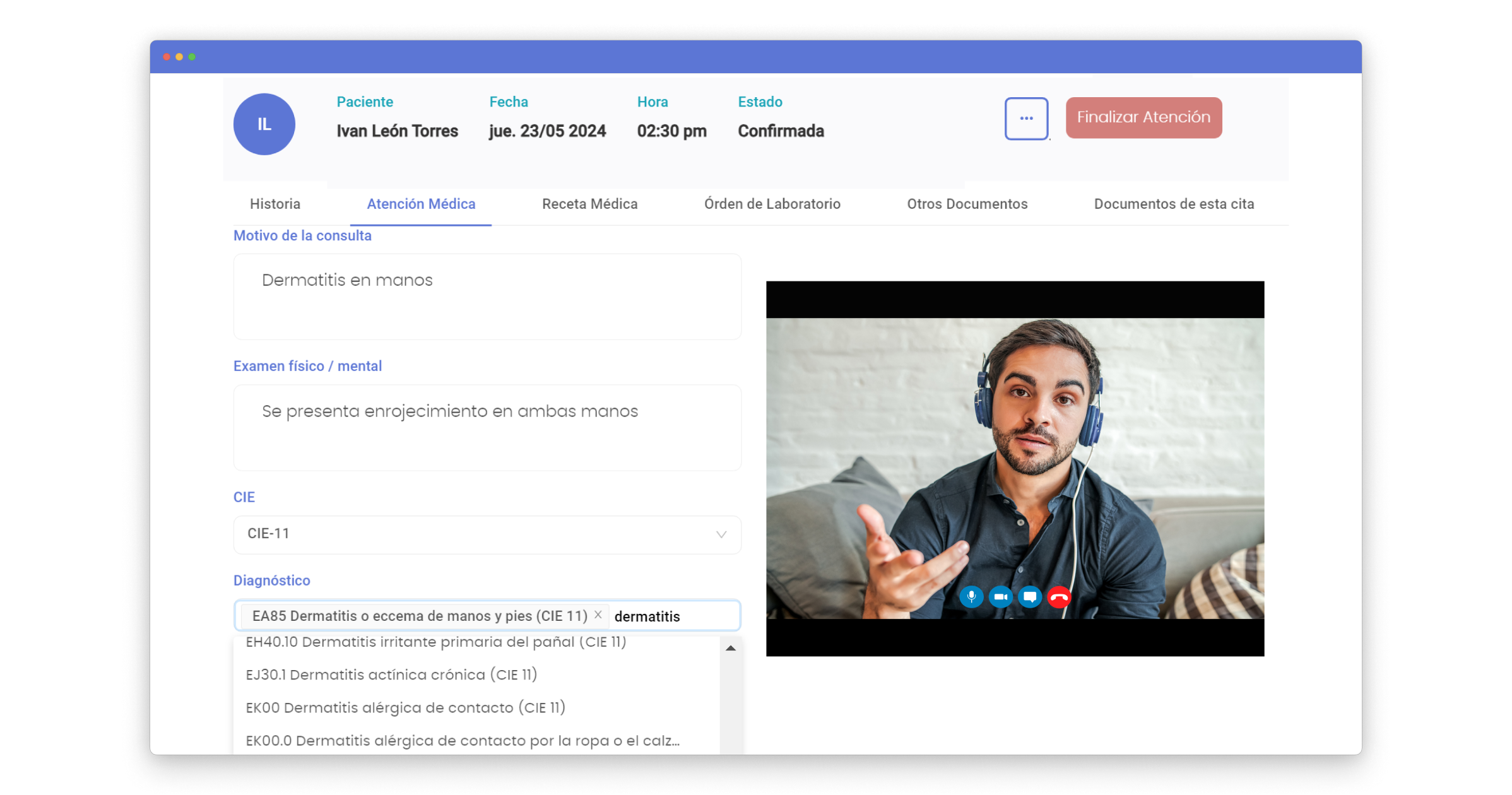Select EK00 Dermatitis alérgica de contacto
This screenshot has height=795, width=1512.
[x=405, y=707]
